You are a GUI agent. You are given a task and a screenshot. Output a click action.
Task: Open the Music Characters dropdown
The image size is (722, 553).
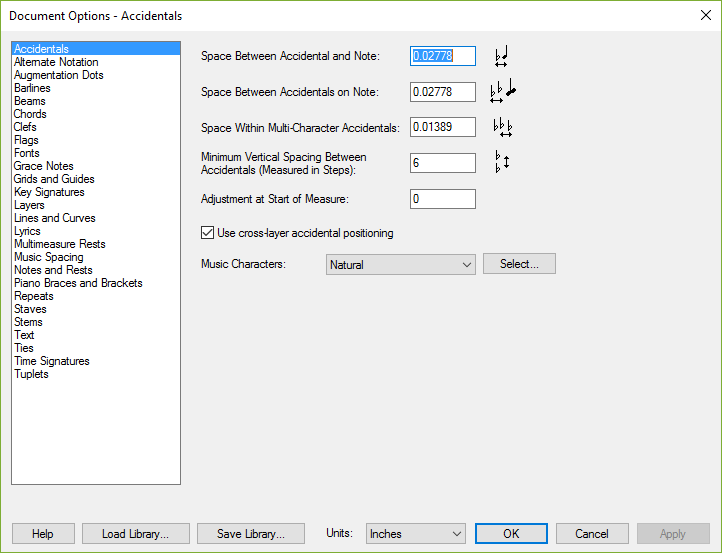[x=401, y=264]
